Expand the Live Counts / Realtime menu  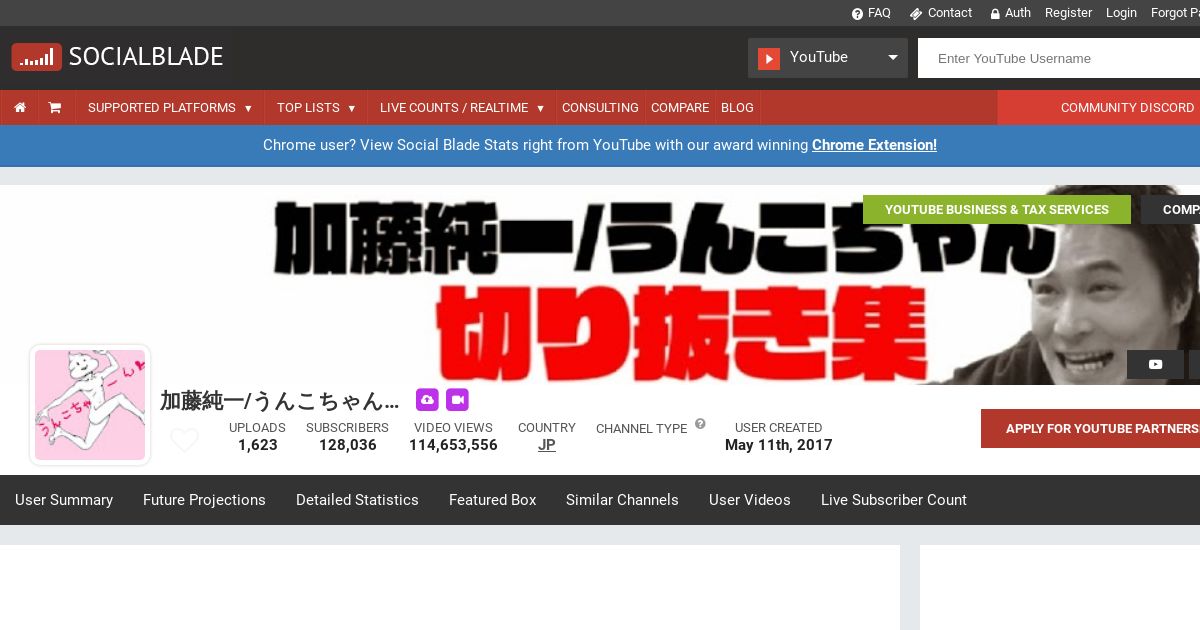point(462,107)
